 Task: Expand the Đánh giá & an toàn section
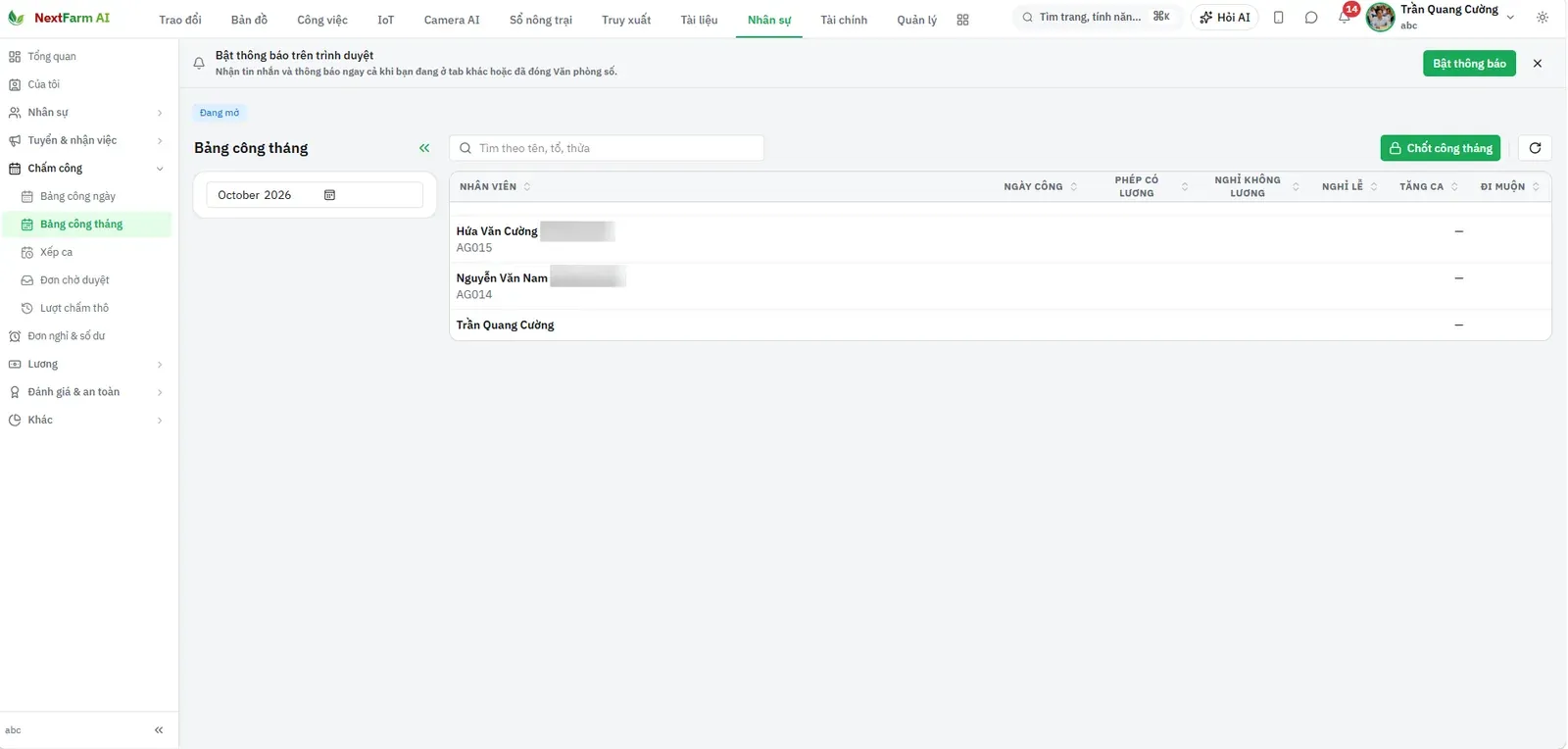tap(86, 392)
